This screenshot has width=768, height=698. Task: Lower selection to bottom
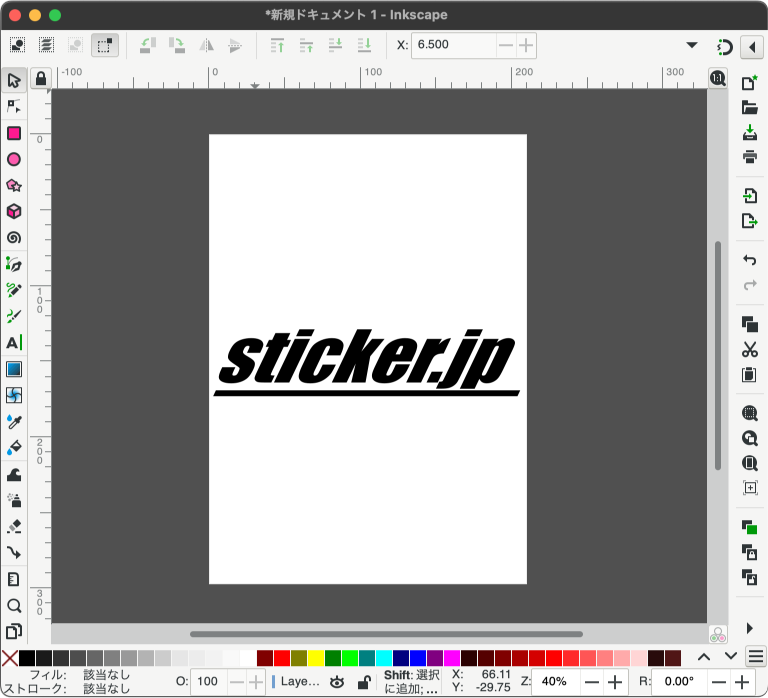364,46
